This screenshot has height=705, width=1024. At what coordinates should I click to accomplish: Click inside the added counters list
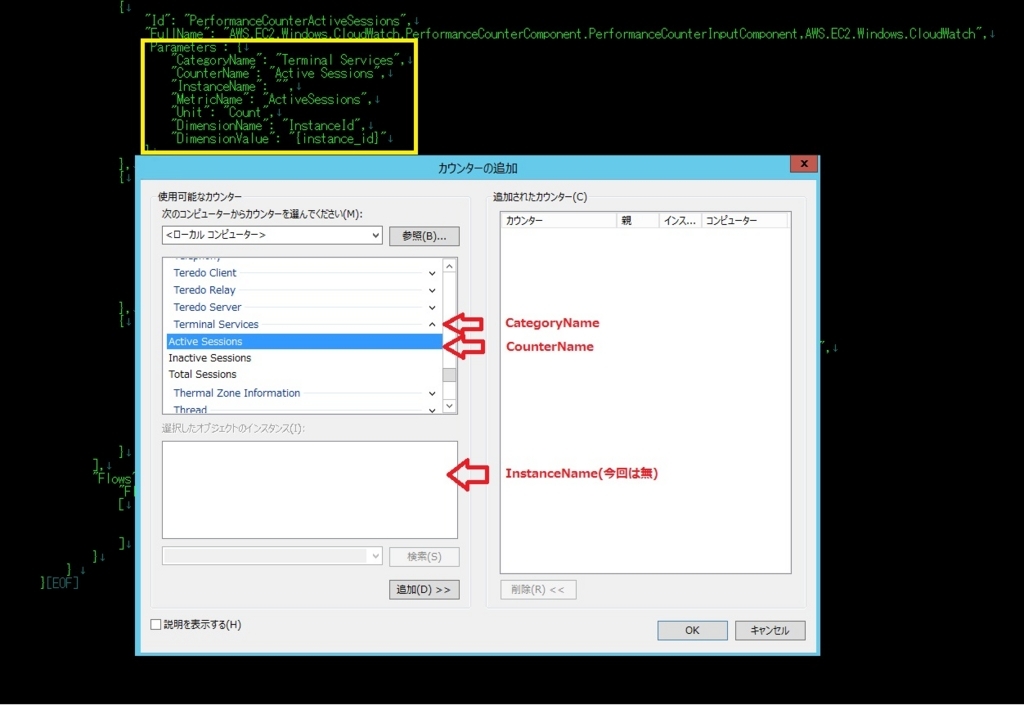pyautogui.click(x=645, y=400)
